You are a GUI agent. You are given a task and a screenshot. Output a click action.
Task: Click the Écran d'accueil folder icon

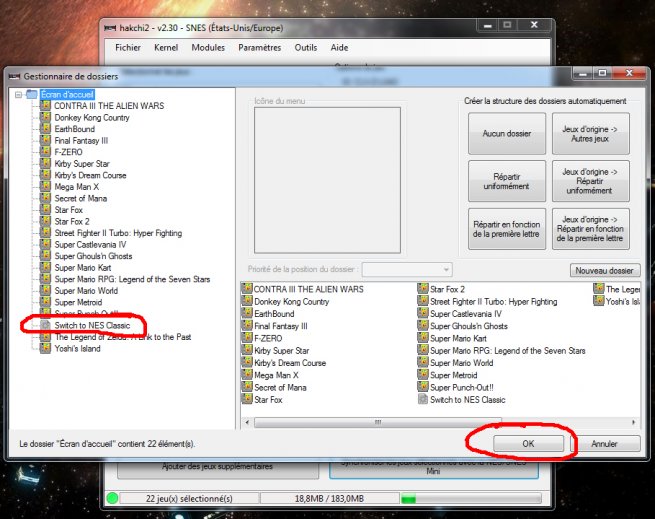tap(32, 95)
